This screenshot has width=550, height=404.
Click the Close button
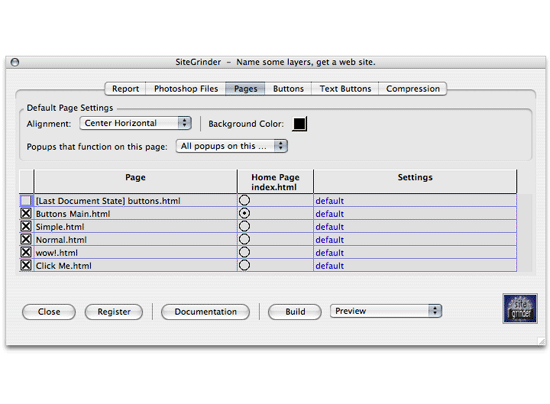pos(49,312)
